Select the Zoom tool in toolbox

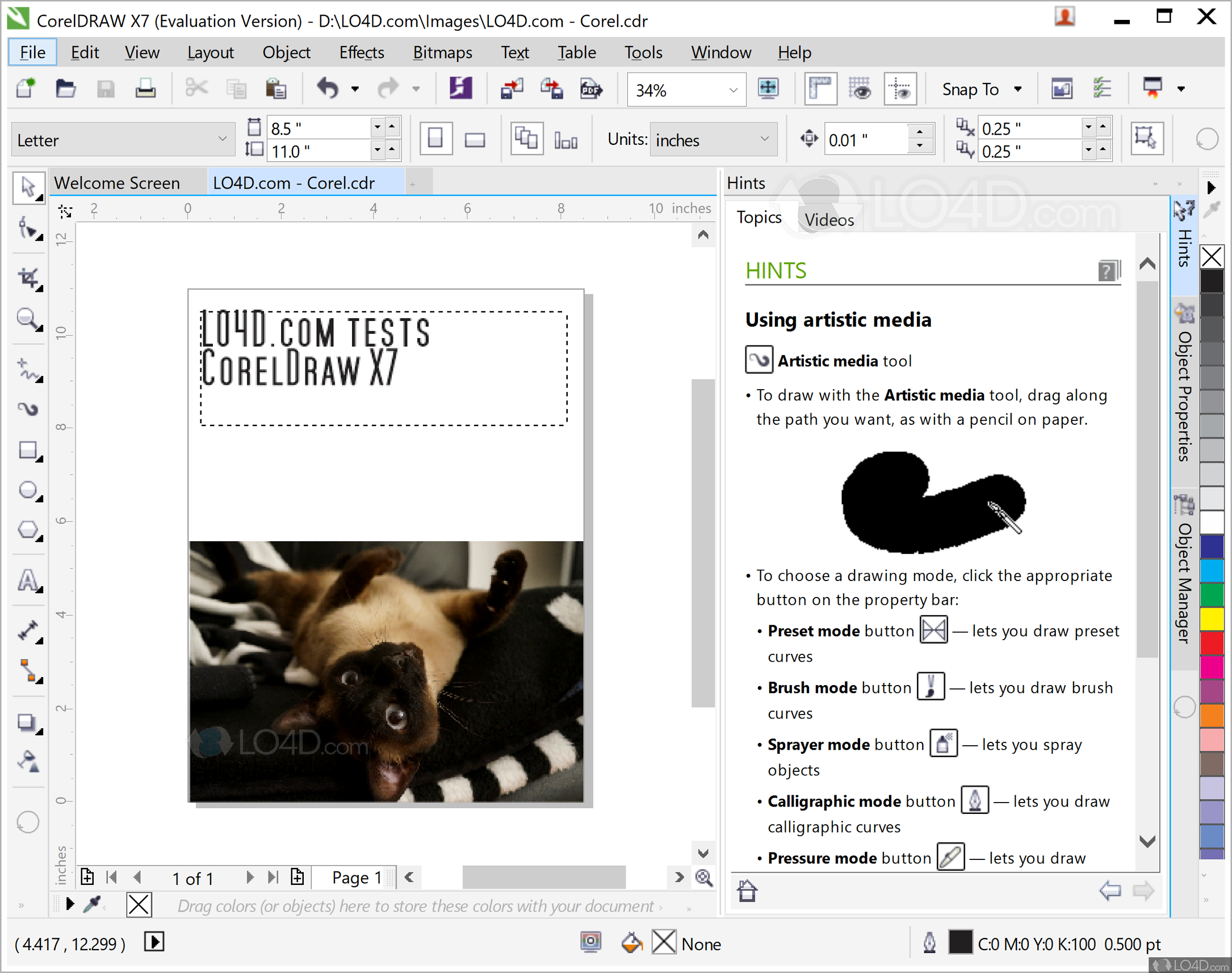[x=28, y=320]
